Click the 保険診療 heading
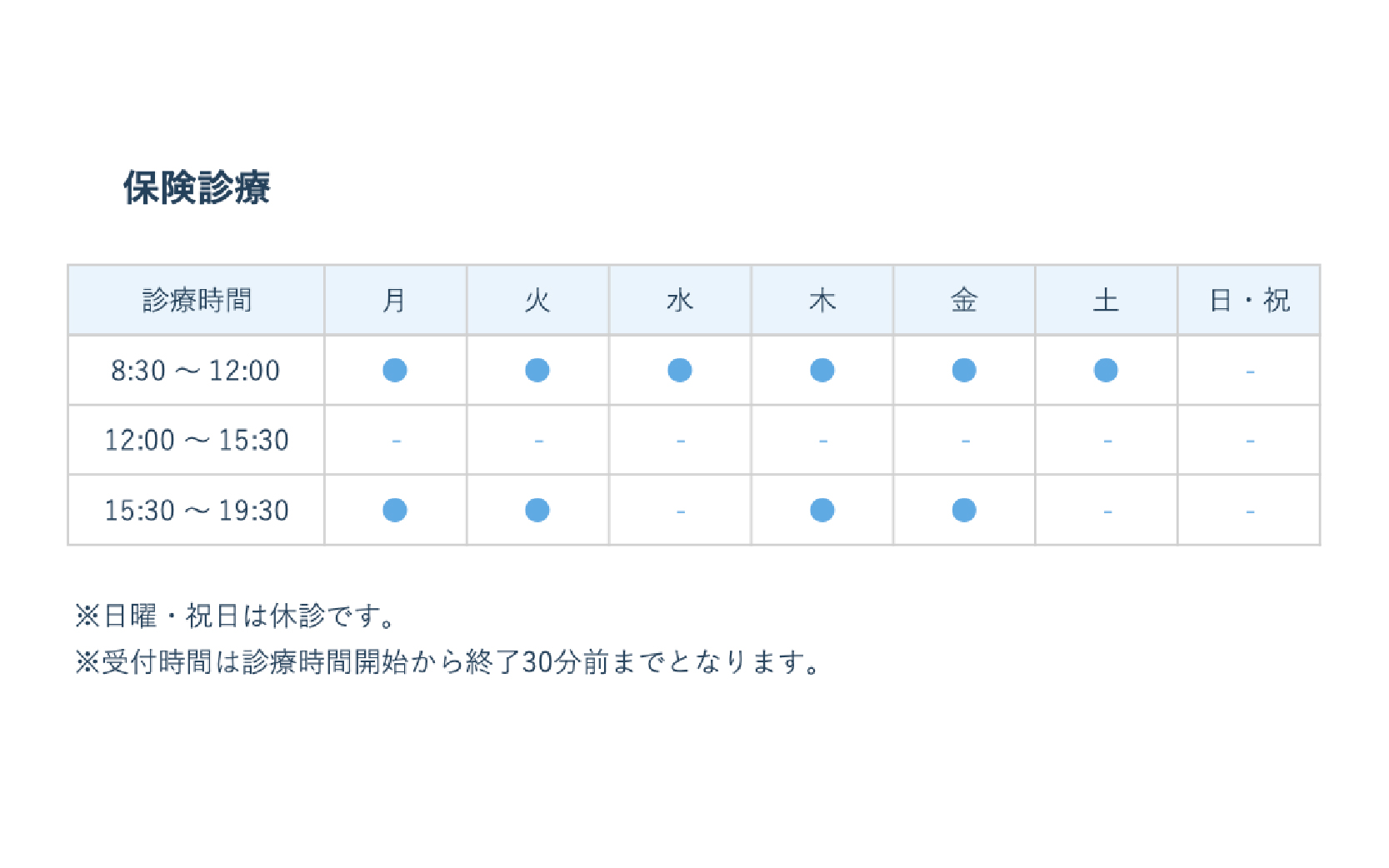The width and height of the screenshot is (1389, 868). [x=197, y=187]
